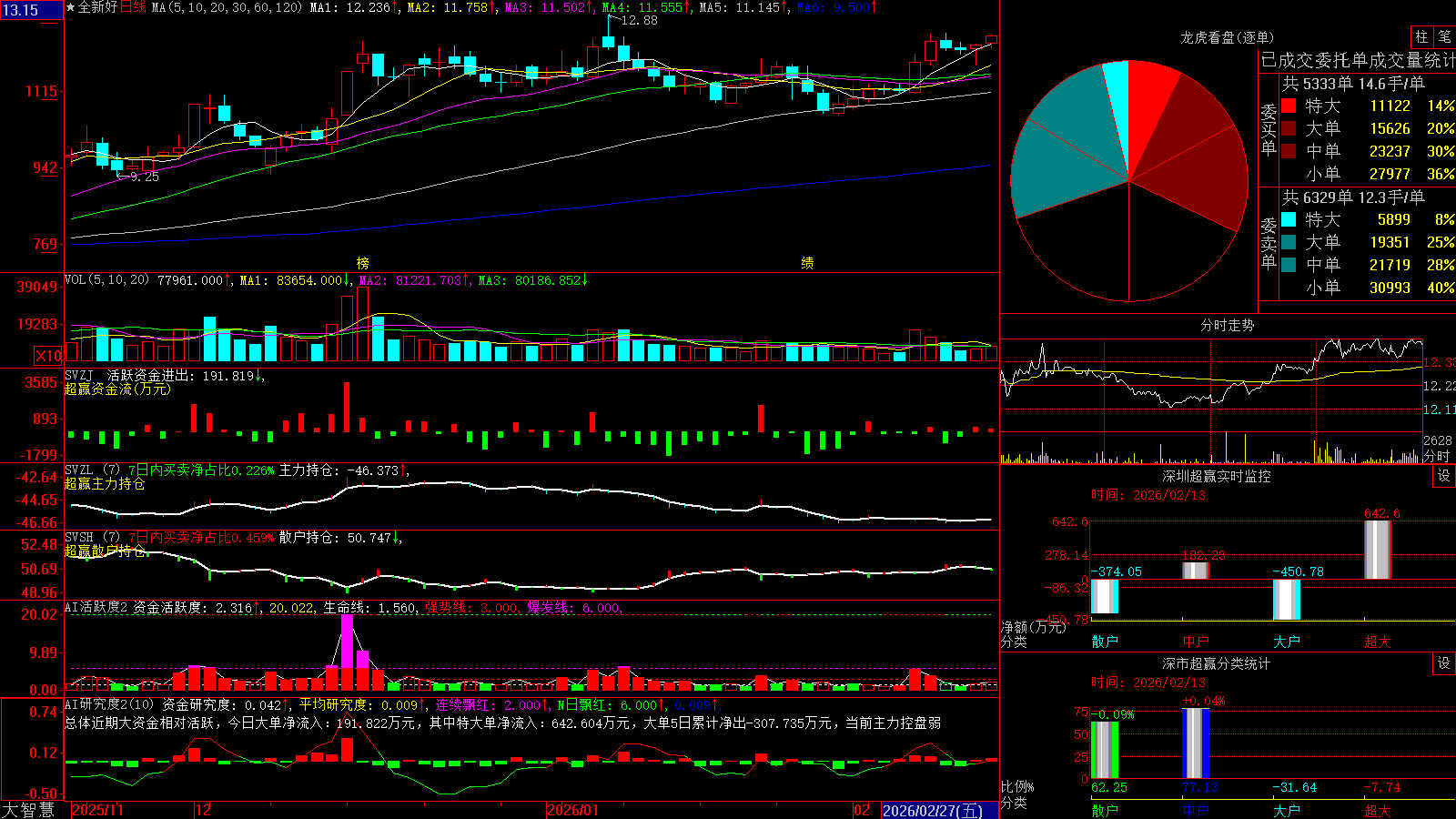This screenshot has height=819, width=1456.
Task: Click 共 5333单 14.6手/单 summary
Action: point(1353,84)
